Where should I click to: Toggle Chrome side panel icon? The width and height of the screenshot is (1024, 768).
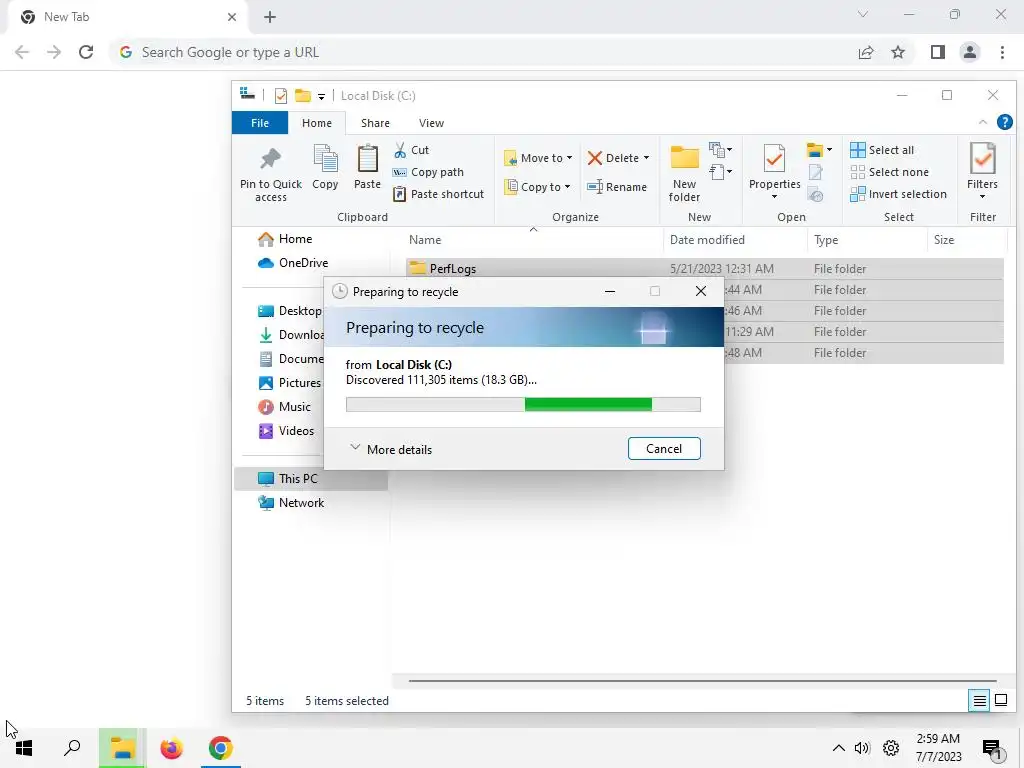click(938, 52)
